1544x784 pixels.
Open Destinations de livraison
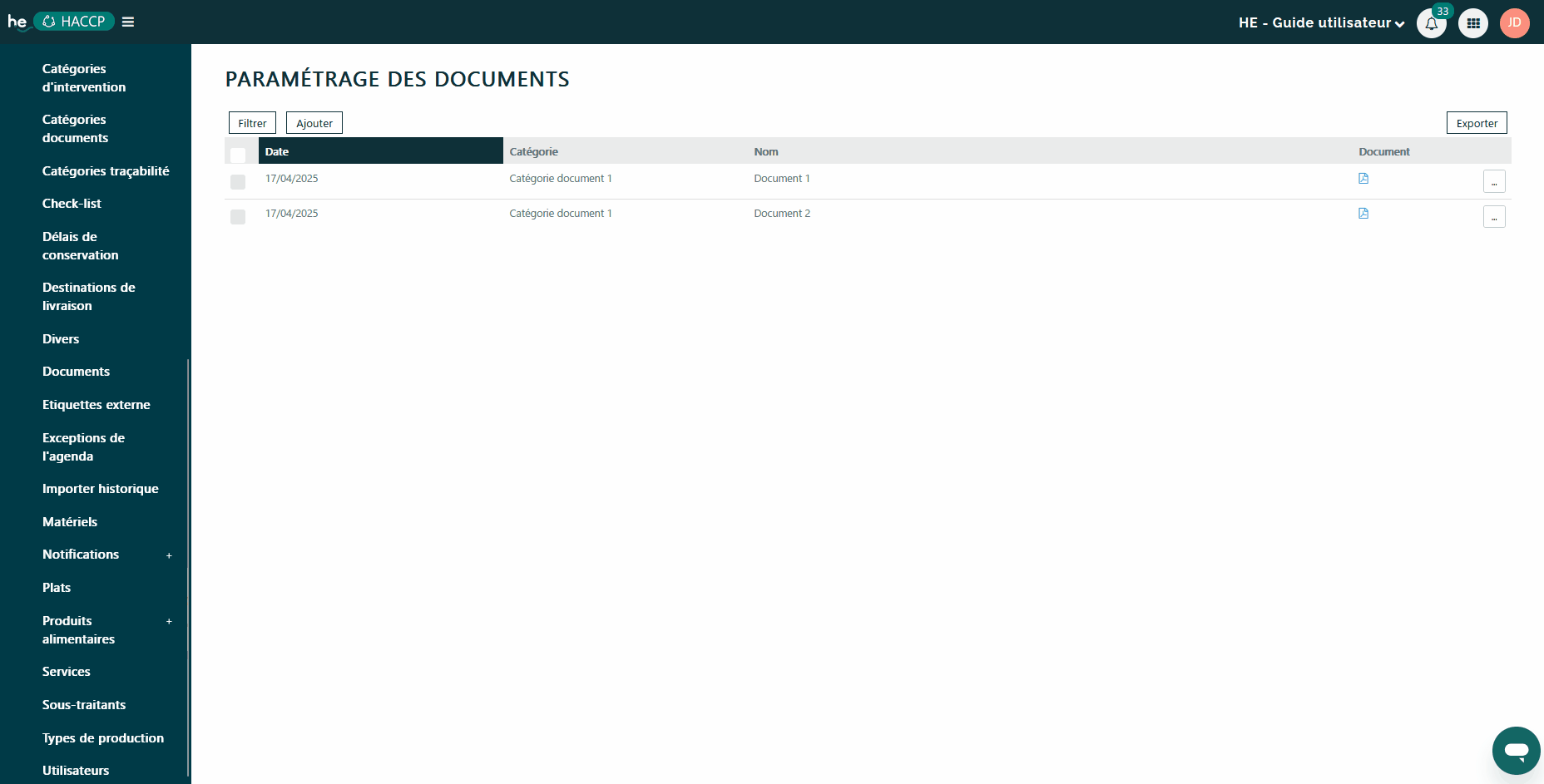pyautogui.click(x=89, y=297)
